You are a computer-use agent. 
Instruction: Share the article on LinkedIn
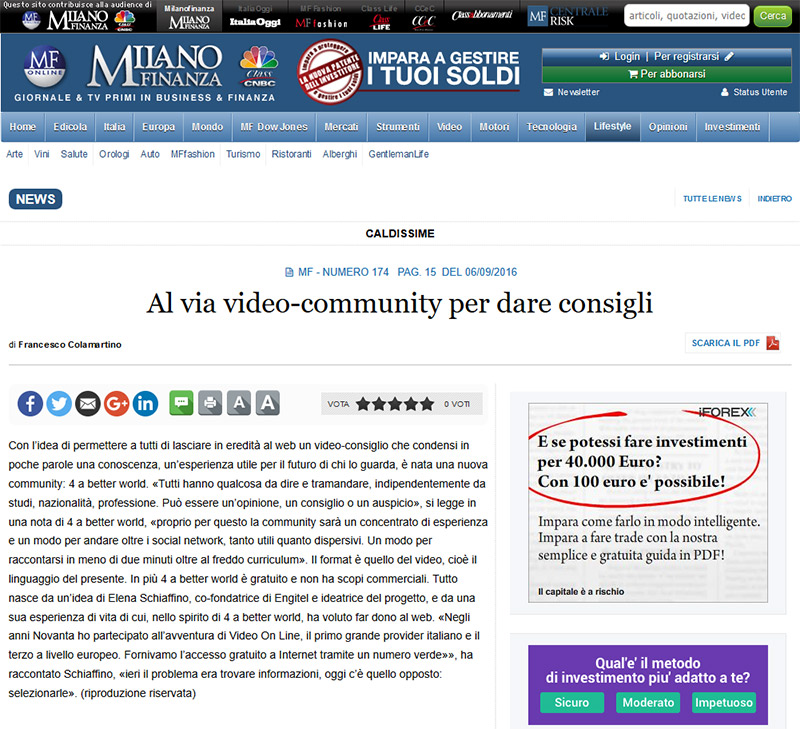coord(146,403)
